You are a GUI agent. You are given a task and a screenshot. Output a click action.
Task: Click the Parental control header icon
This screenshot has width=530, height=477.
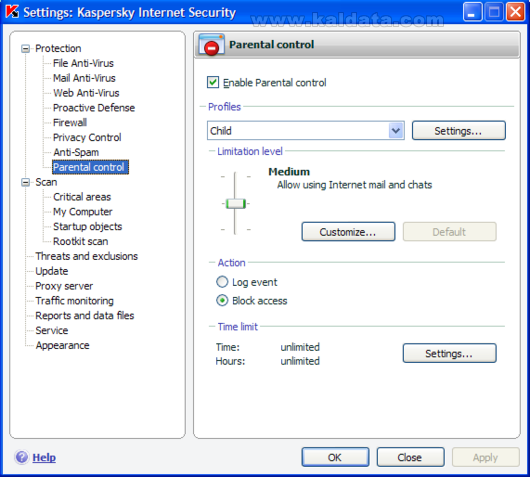pos(212,44)
